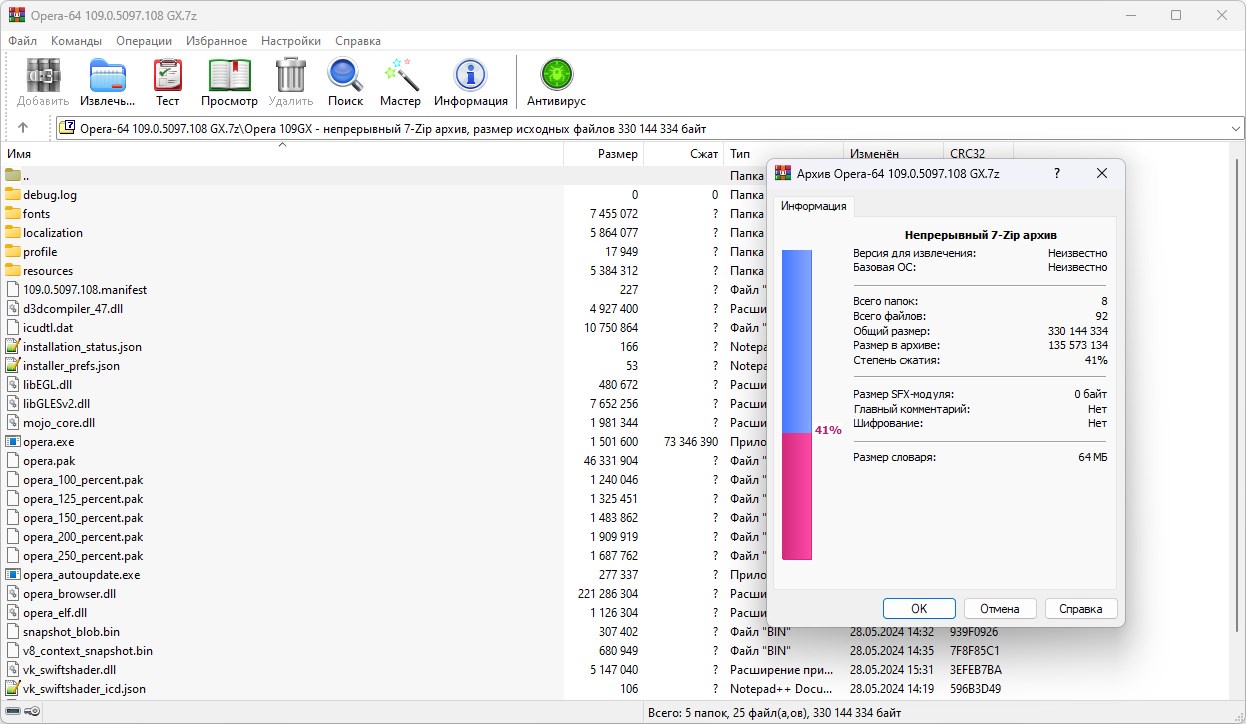Select the v8_context_snapshot.bin file name
Image resolution: width=1246 pixels, height=724 pixels.
(x=88, y=650)
